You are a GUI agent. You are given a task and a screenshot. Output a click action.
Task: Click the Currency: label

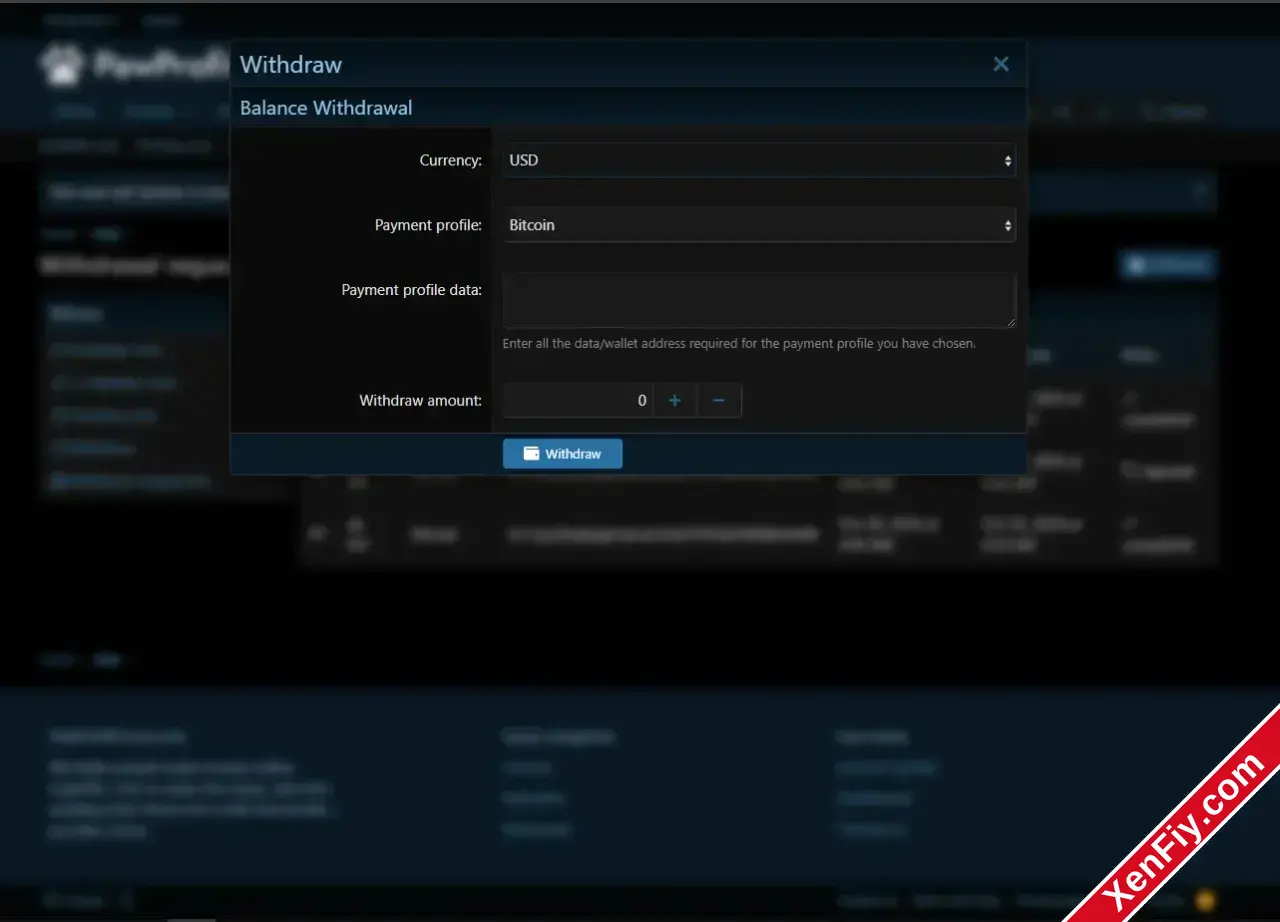(450, 160)
